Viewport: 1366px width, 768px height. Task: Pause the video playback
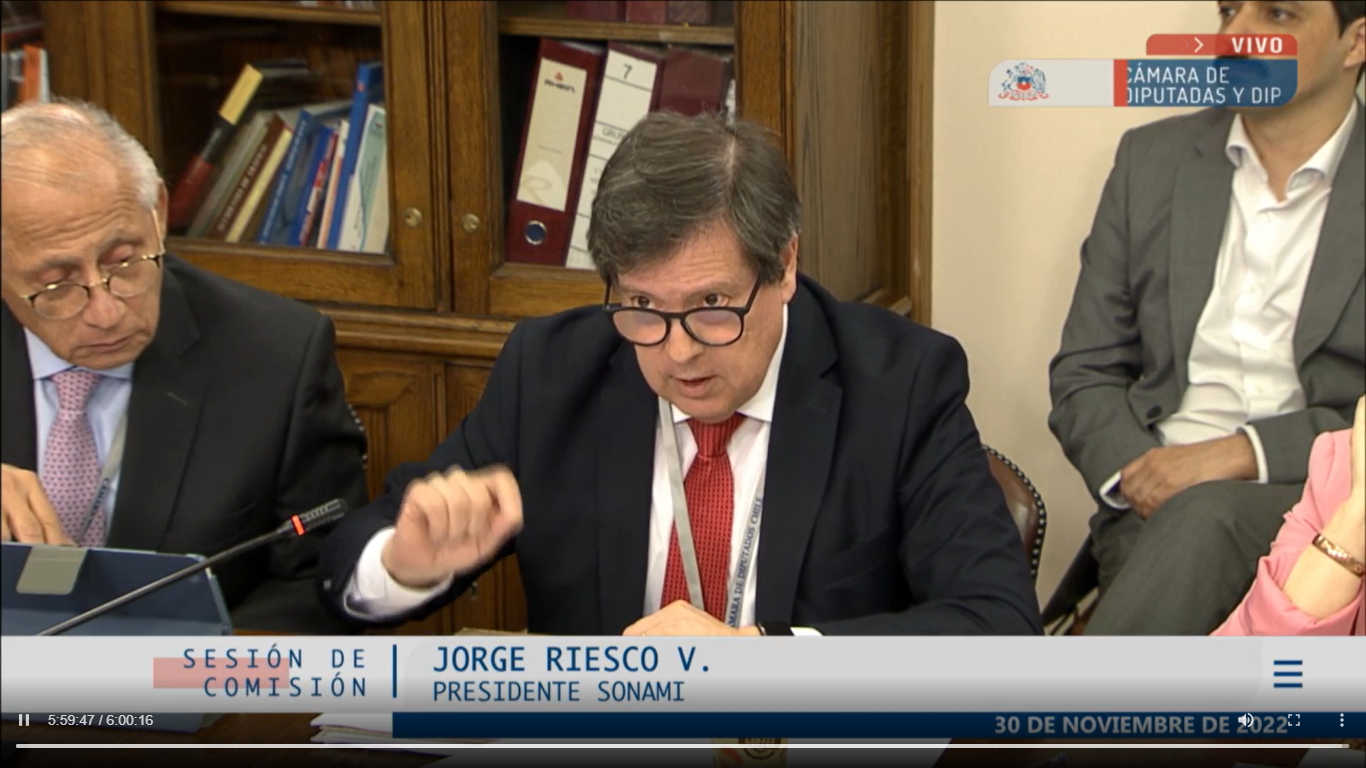tap(24, 720)
